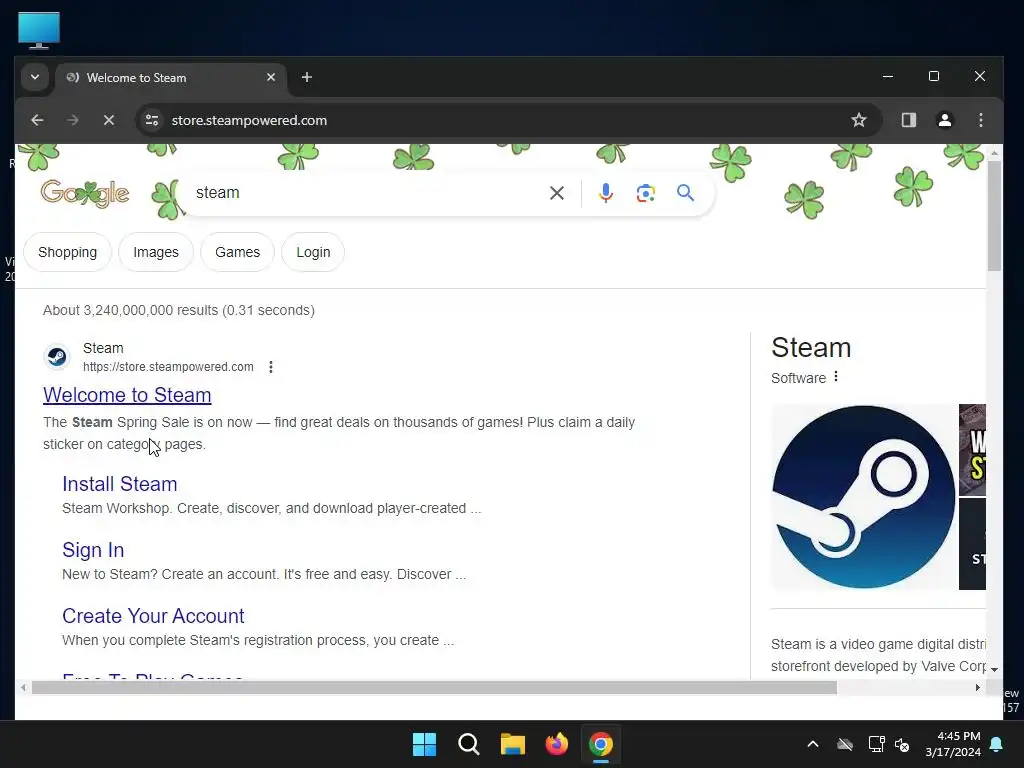This screenshot has width=1024, height=768.
Task: Open Chrome three-dot menu
Action: (x=980, y=120)
